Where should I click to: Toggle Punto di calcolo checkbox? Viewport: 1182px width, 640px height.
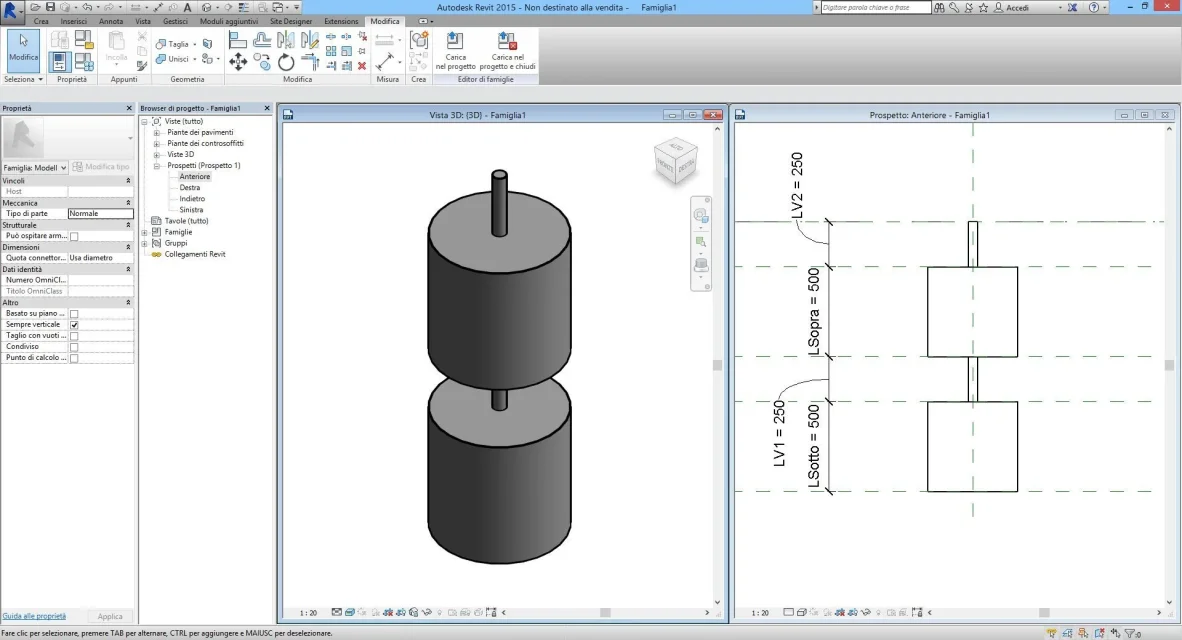pyautogui.click(x=74, y=358)
